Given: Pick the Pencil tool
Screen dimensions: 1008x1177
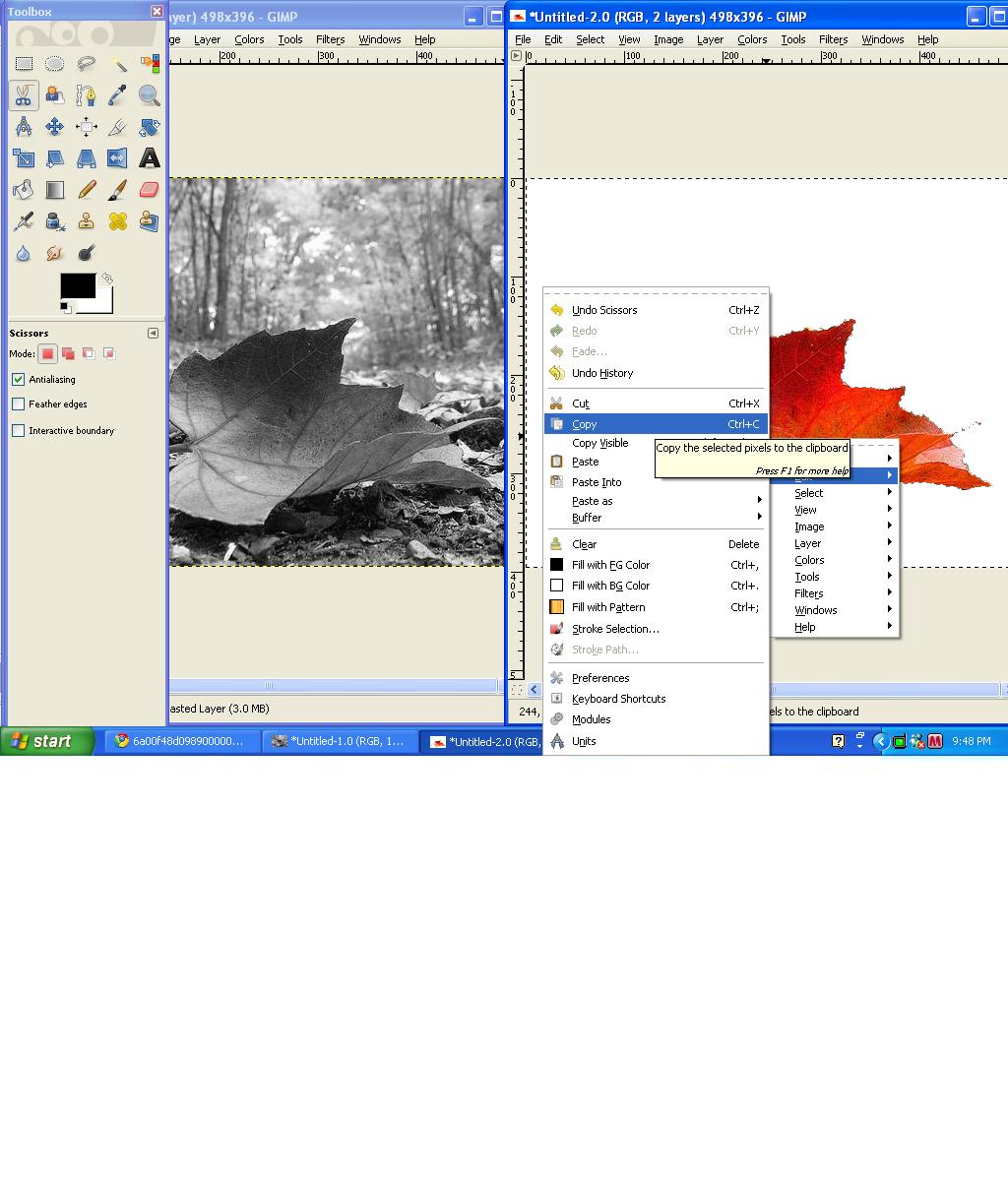Looking at the screenshot, I should pyautogui.click(x=87, y=190).
